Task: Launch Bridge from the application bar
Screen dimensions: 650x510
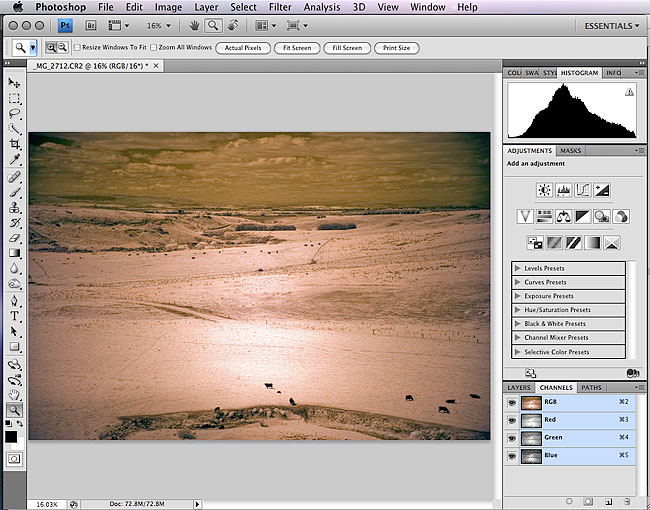Action: (x=88, y=25)
